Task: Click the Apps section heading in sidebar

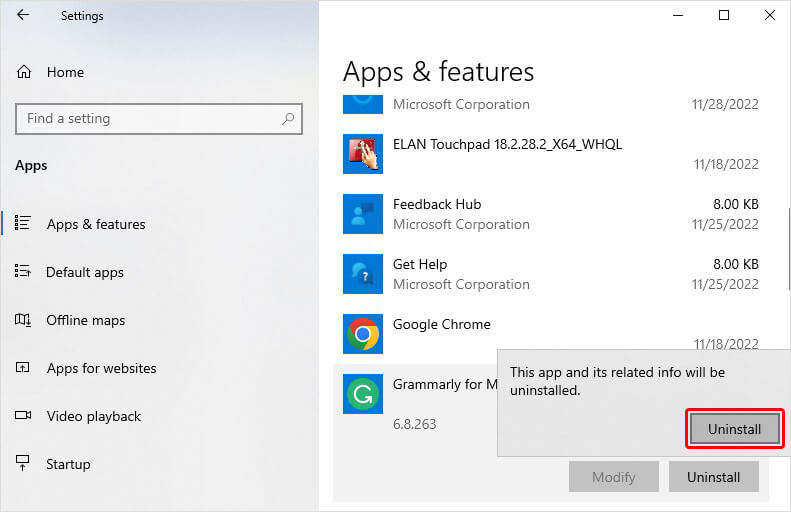Action: coord(31,165)
